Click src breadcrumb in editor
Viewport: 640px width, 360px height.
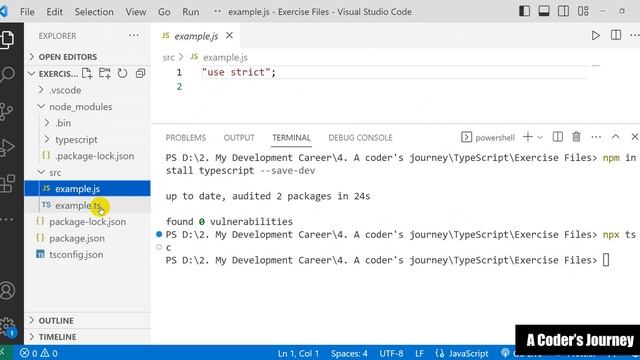click(x=168, y=58)
